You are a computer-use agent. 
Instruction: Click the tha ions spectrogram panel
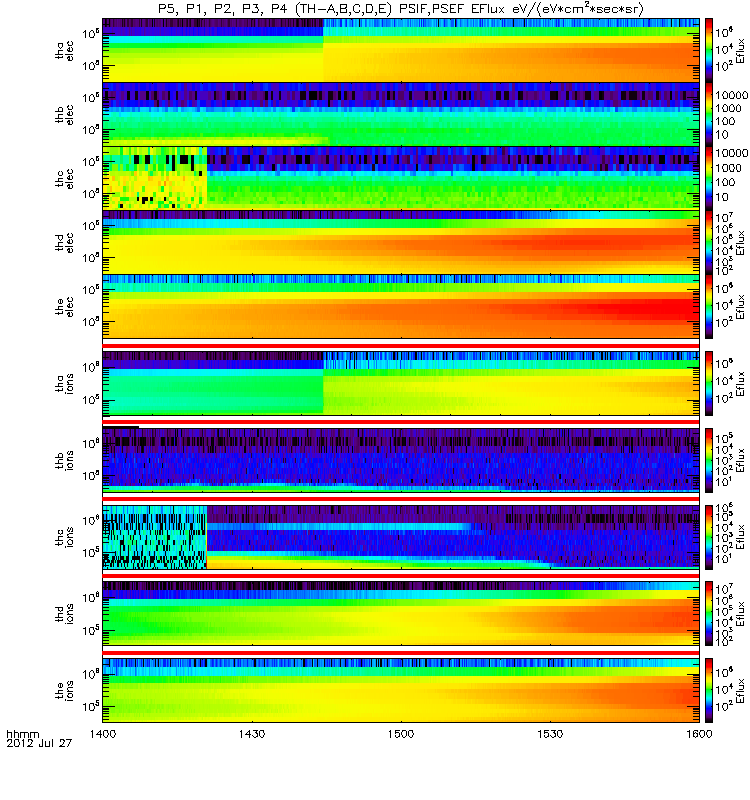401,384
